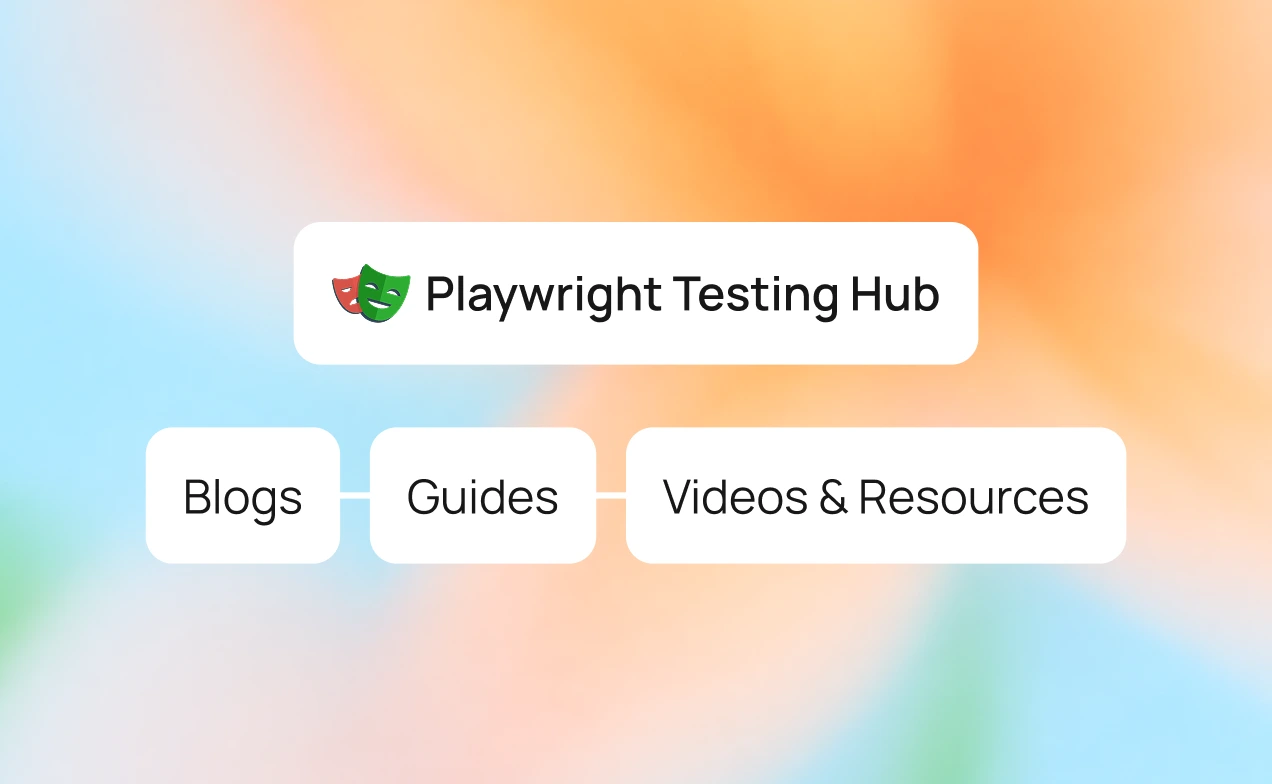Select the green smiling mask icon
This screenshot has height=784, width=1272.
pos(385,293)
